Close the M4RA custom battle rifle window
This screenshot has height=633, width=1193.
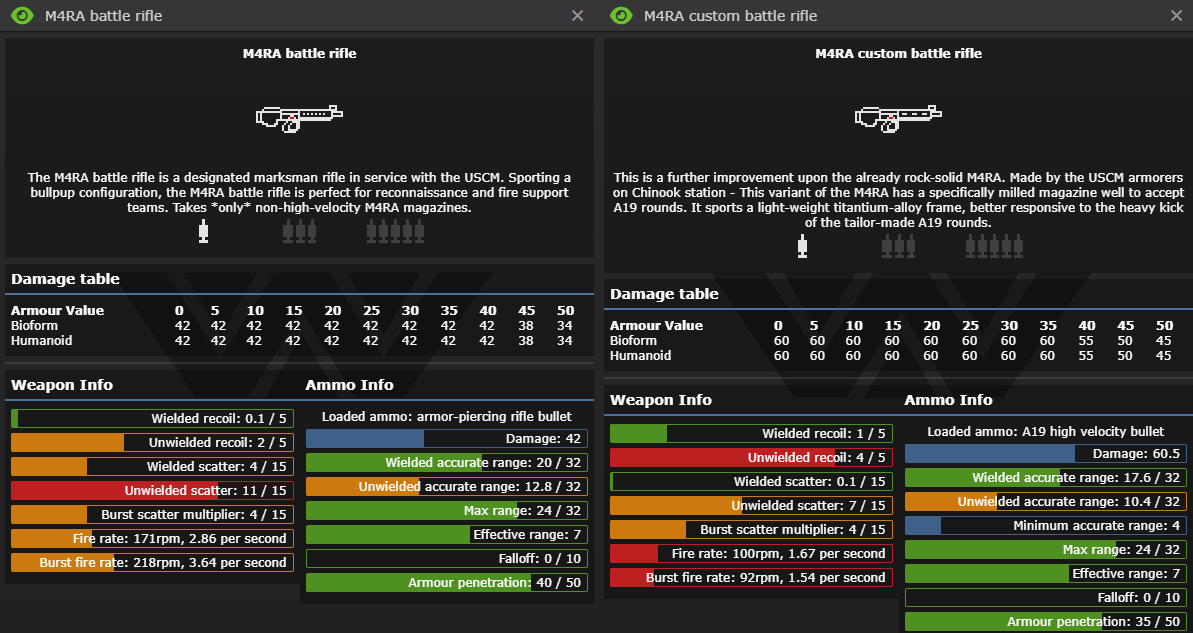[1176, 16]
